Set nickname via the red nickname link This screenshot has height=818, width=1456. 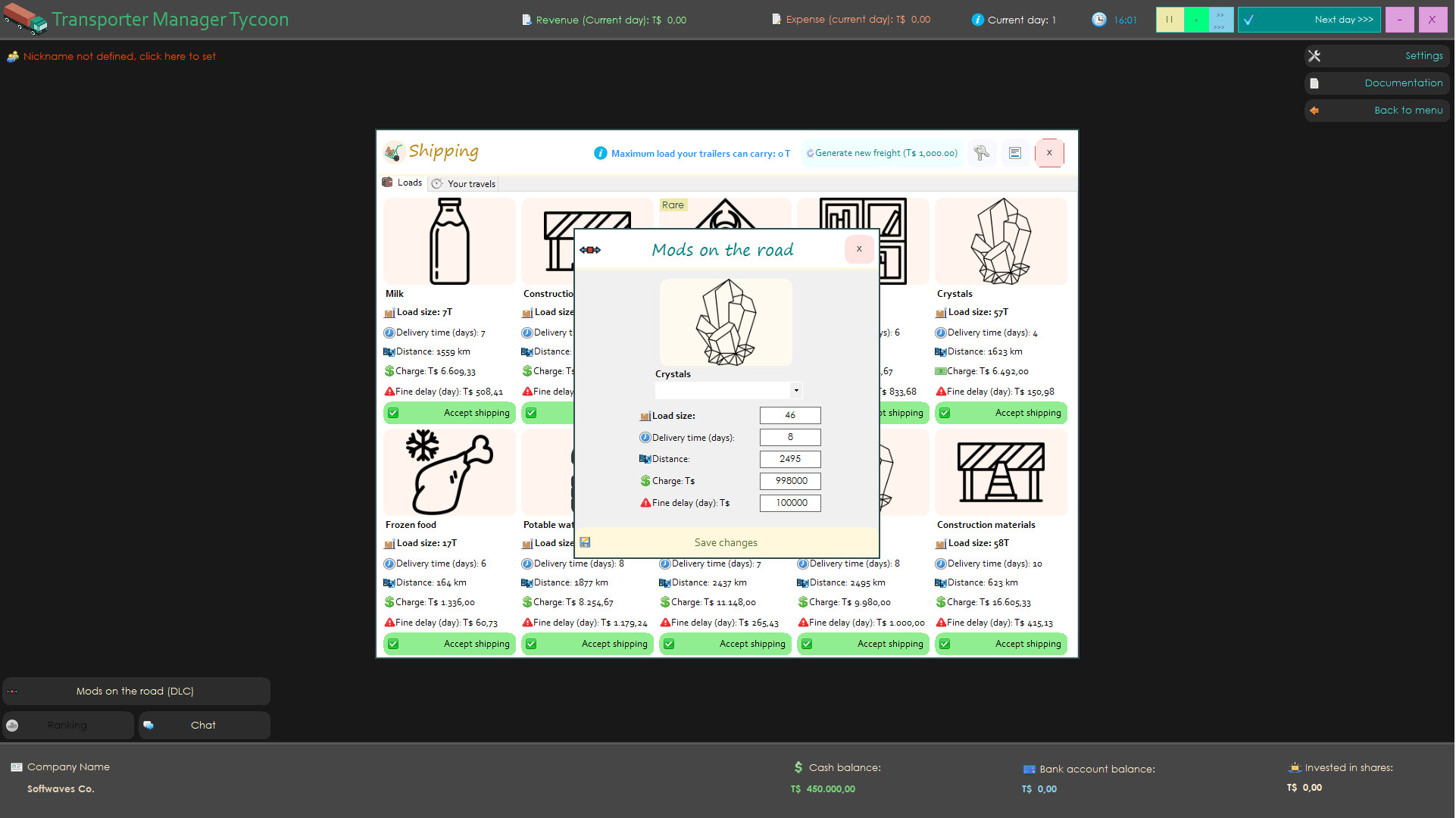[118, 56]
